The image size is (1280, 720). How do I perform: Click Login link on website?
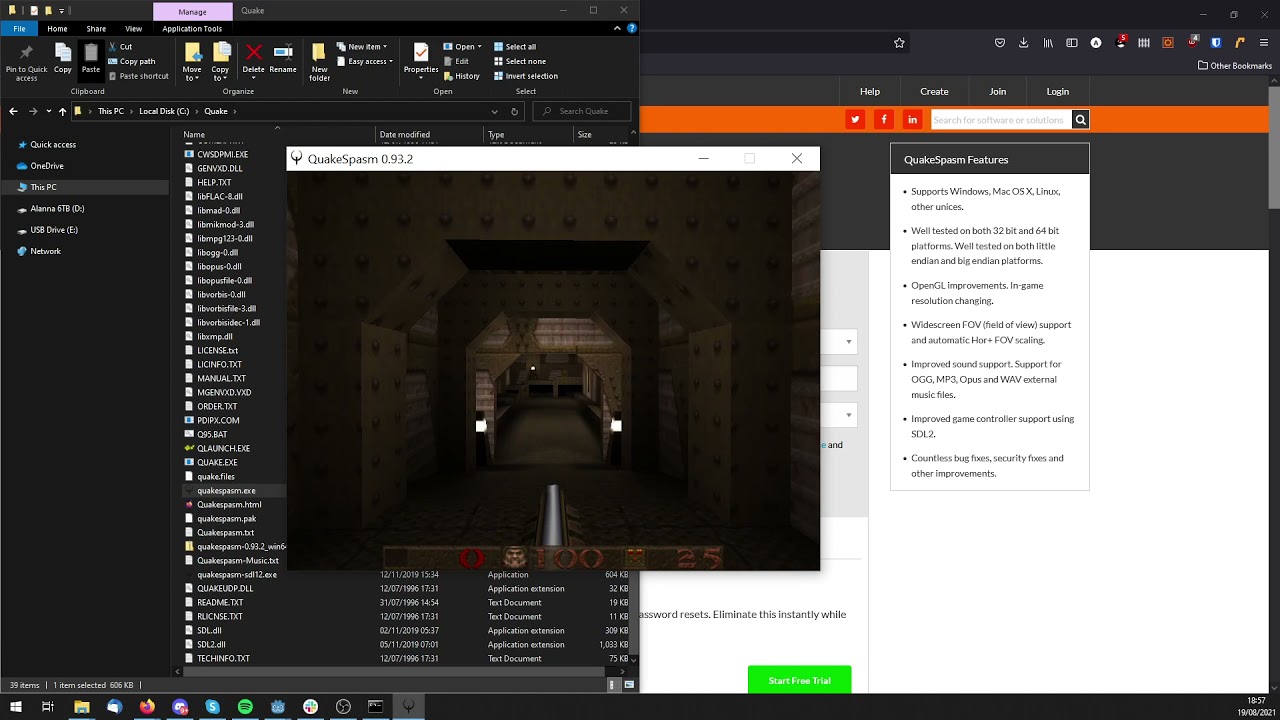point(1058,91)
